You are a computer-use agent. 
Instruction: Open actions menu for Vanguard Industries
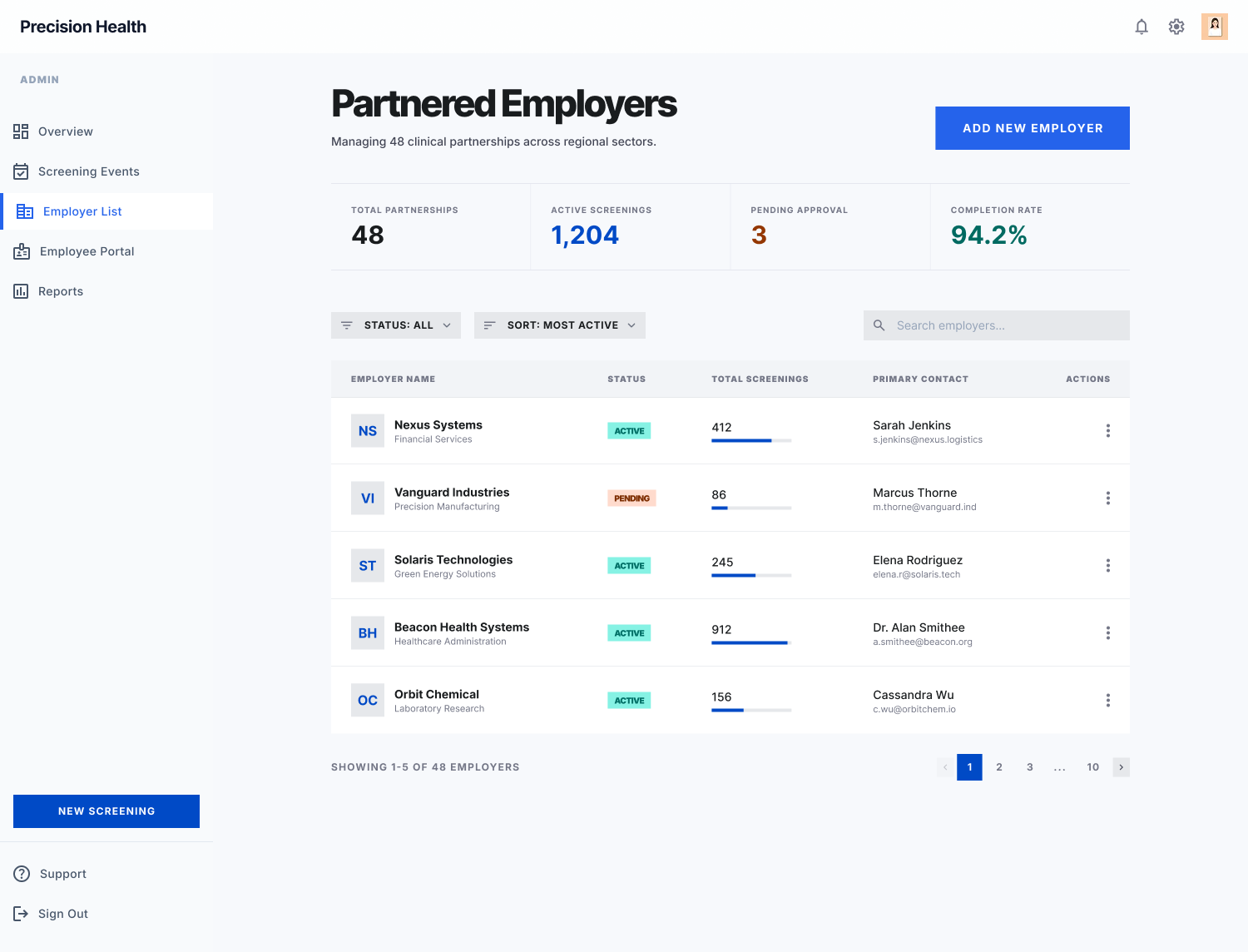point(1108,498)
